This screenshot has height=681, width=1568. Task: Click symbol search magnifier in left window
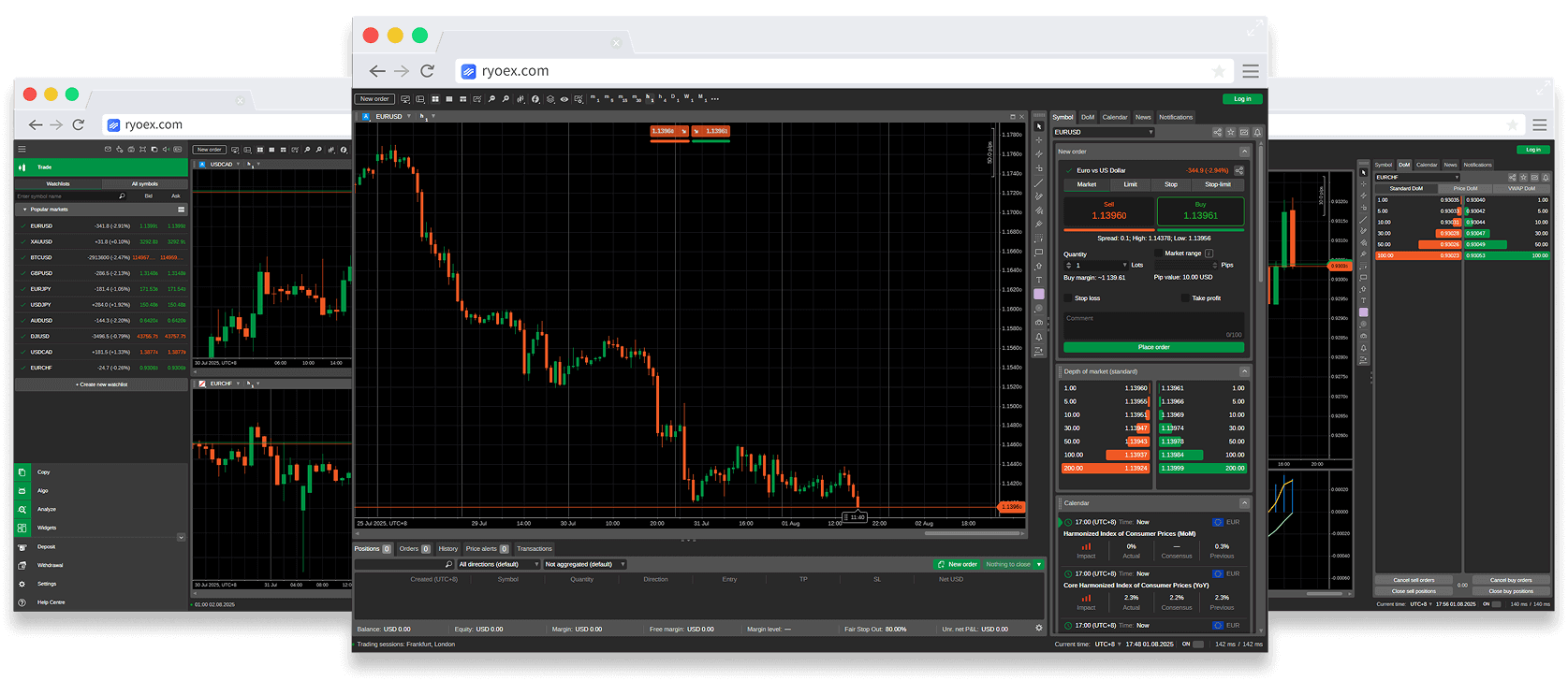122,196
